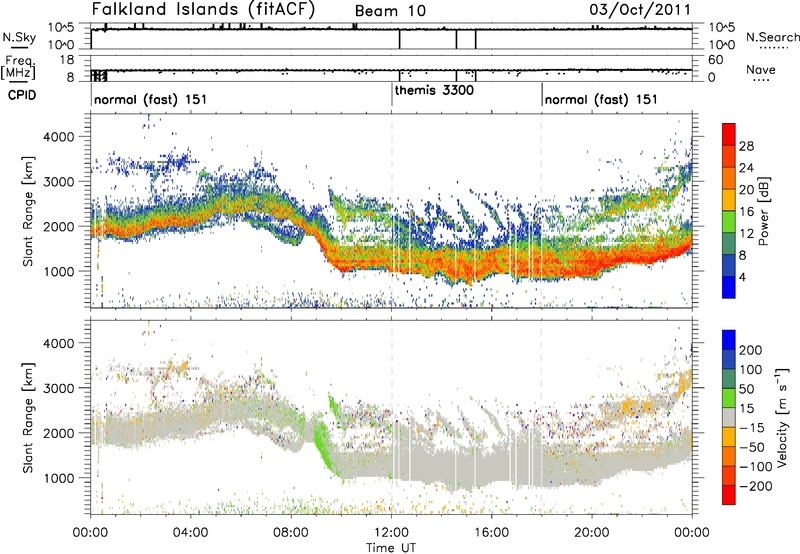Click the '08:00' time axis tick label
Image resolution: width=800 pixels, height=554 pixels.
[291, 532]
